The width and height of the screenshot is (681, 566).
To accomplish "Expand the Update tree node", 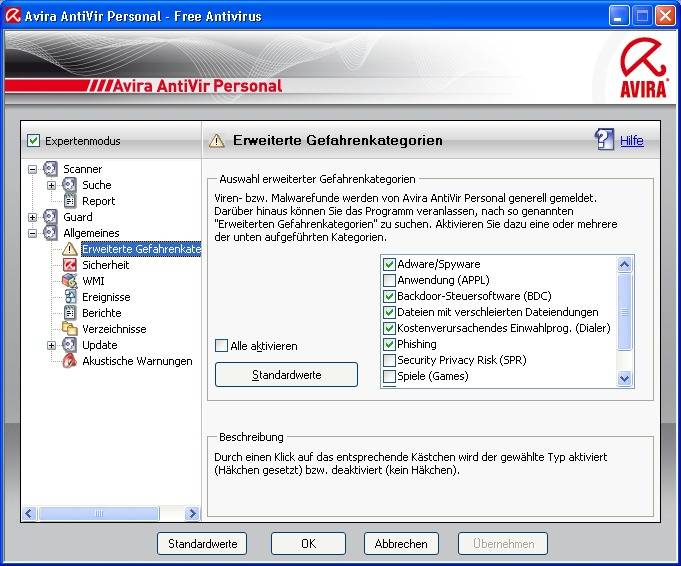I will 51,345.
